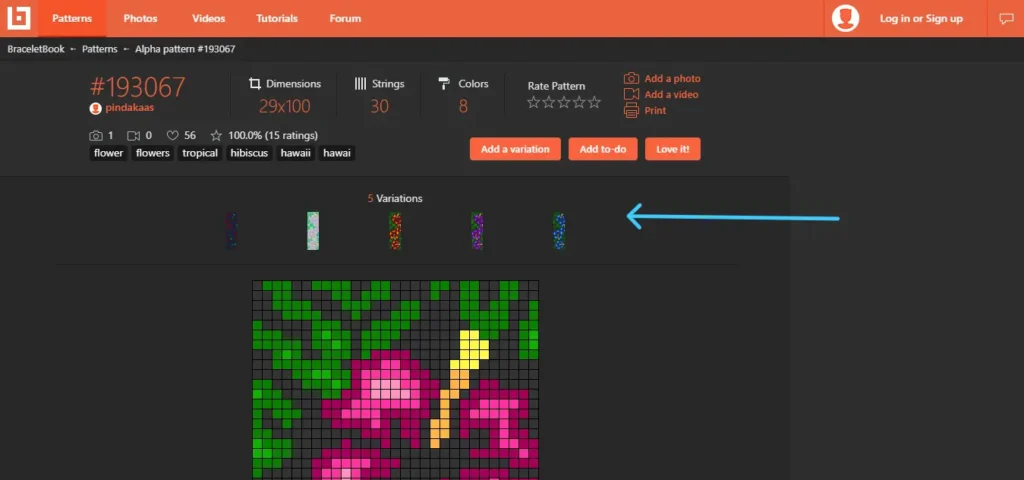Open the Photos tab
The width and height of the screenshot is (1024, 480).
click(x=140, y=18)
